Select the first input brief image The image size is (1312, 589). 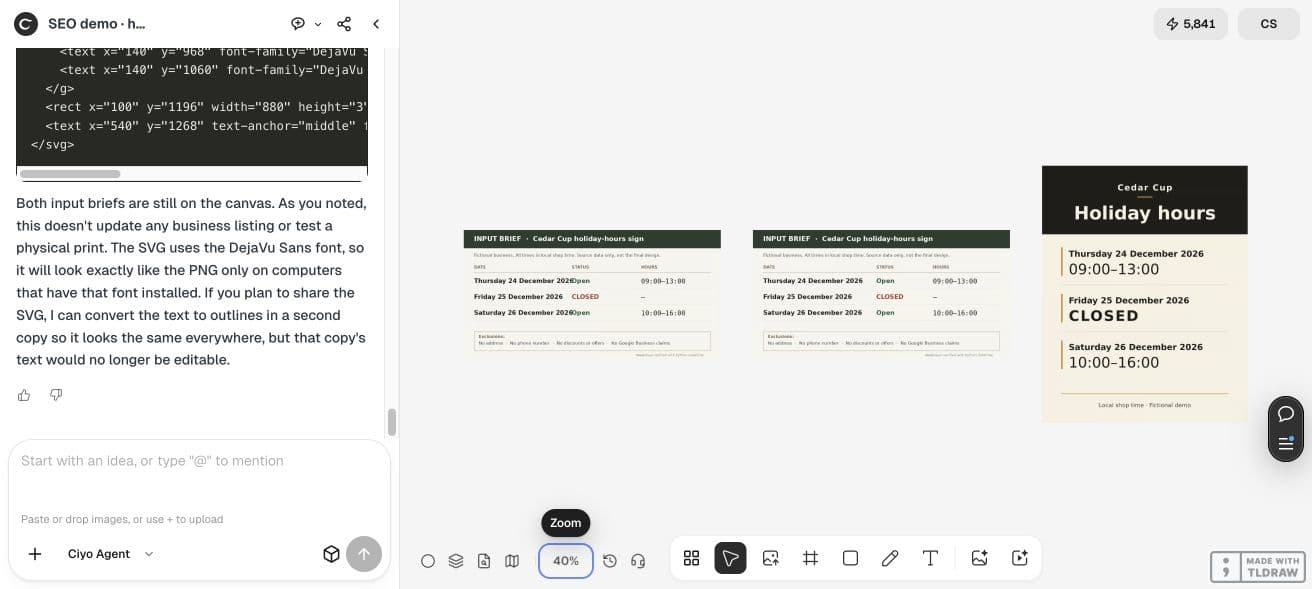pos(592,295)
